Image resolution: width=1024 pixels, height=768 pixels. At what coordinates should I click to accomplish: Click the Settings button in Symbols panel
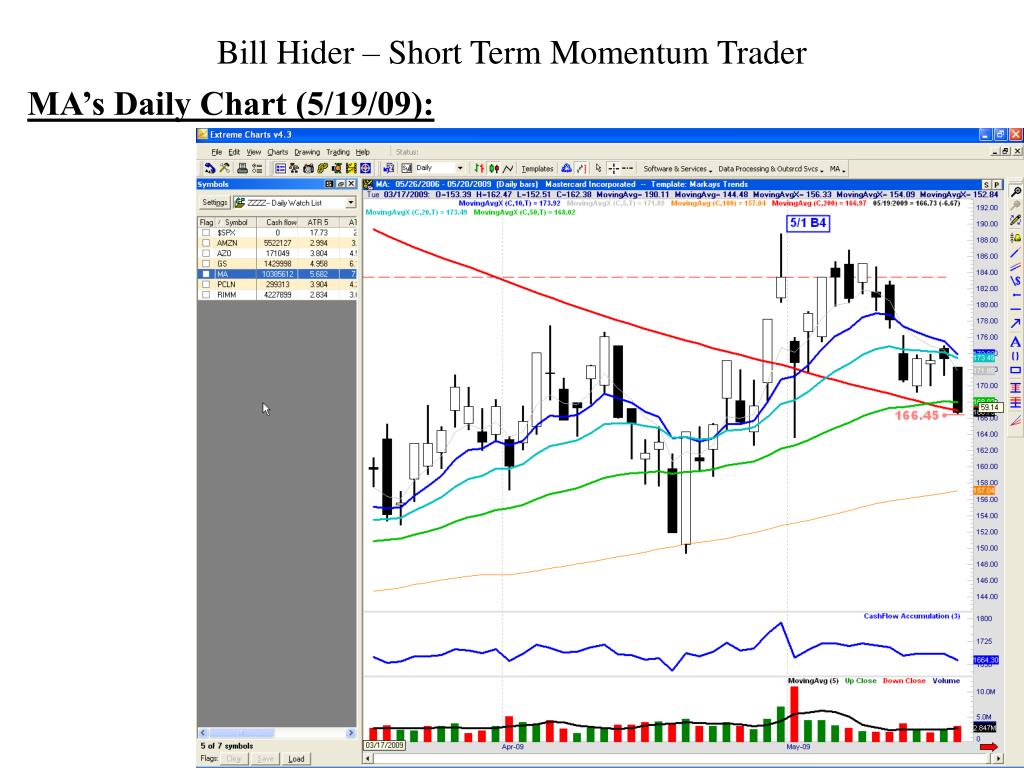pyautogui.click(x=214, y=203)
